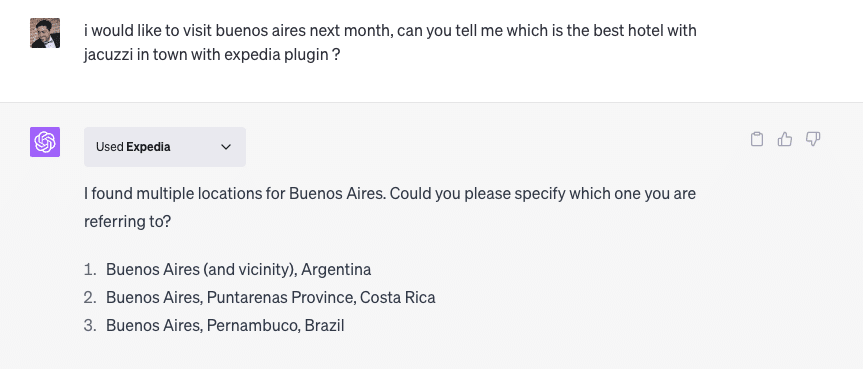Click the thumbs up feedback icon
Image resolution: width=863 pixels, height=369 pixels.
(x=785, y=139)
